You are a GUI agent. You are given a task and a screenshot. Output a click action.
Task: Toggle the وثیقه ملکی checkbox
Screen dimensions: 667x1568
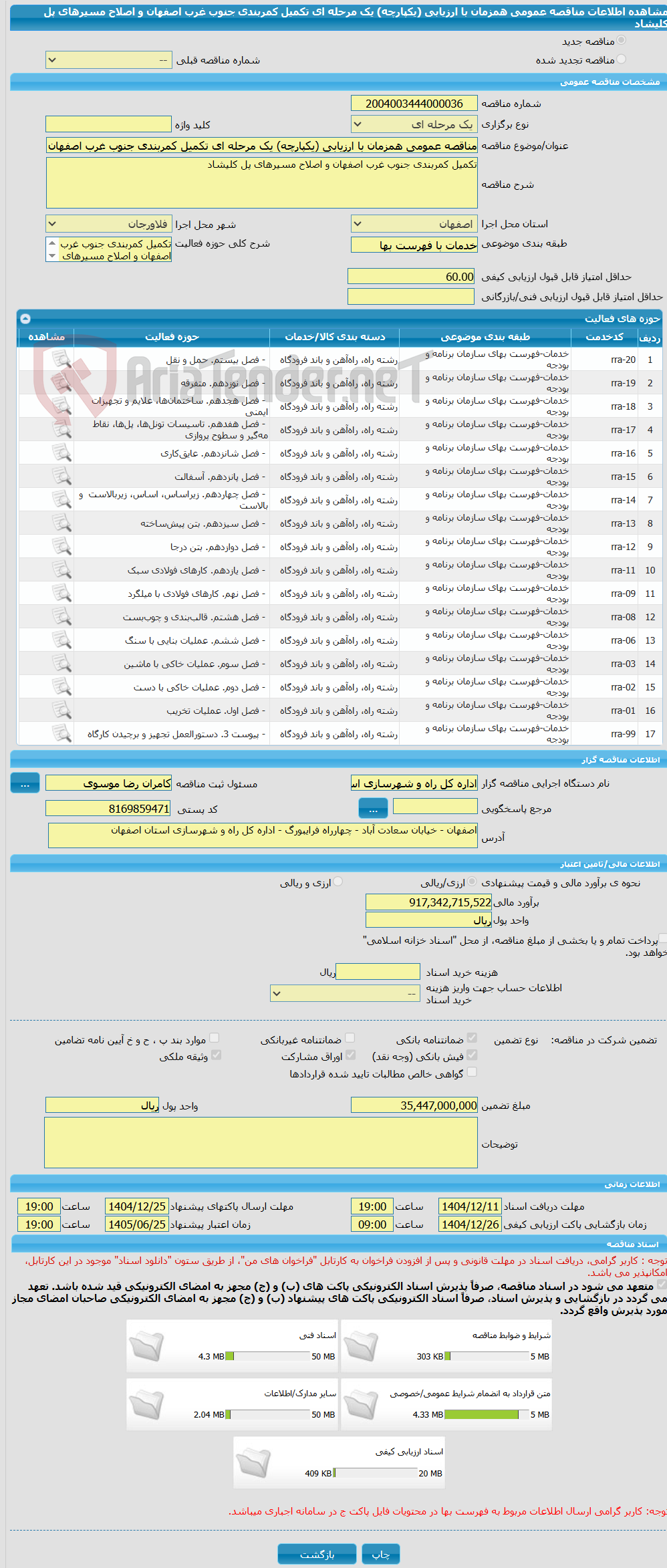216,1055
